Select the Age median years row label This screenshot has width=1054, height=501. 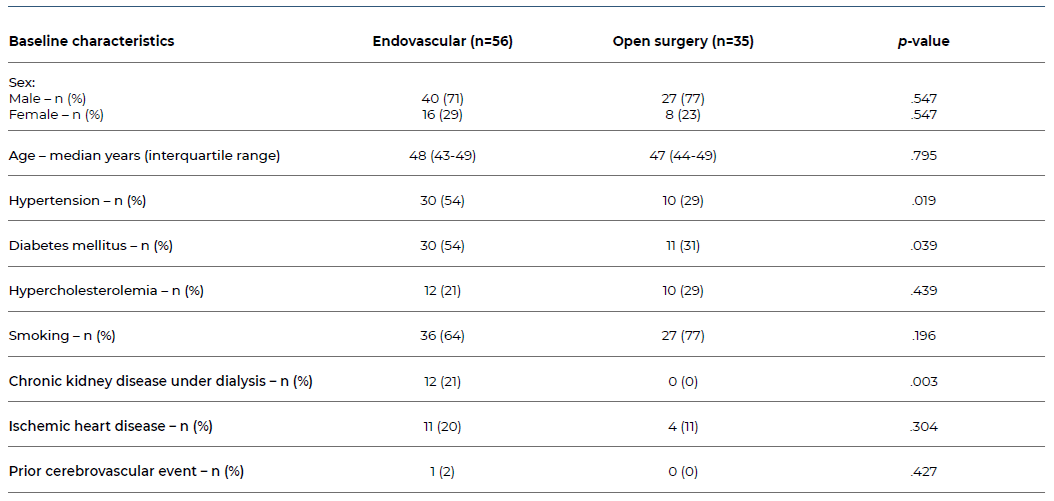(144, 156)
